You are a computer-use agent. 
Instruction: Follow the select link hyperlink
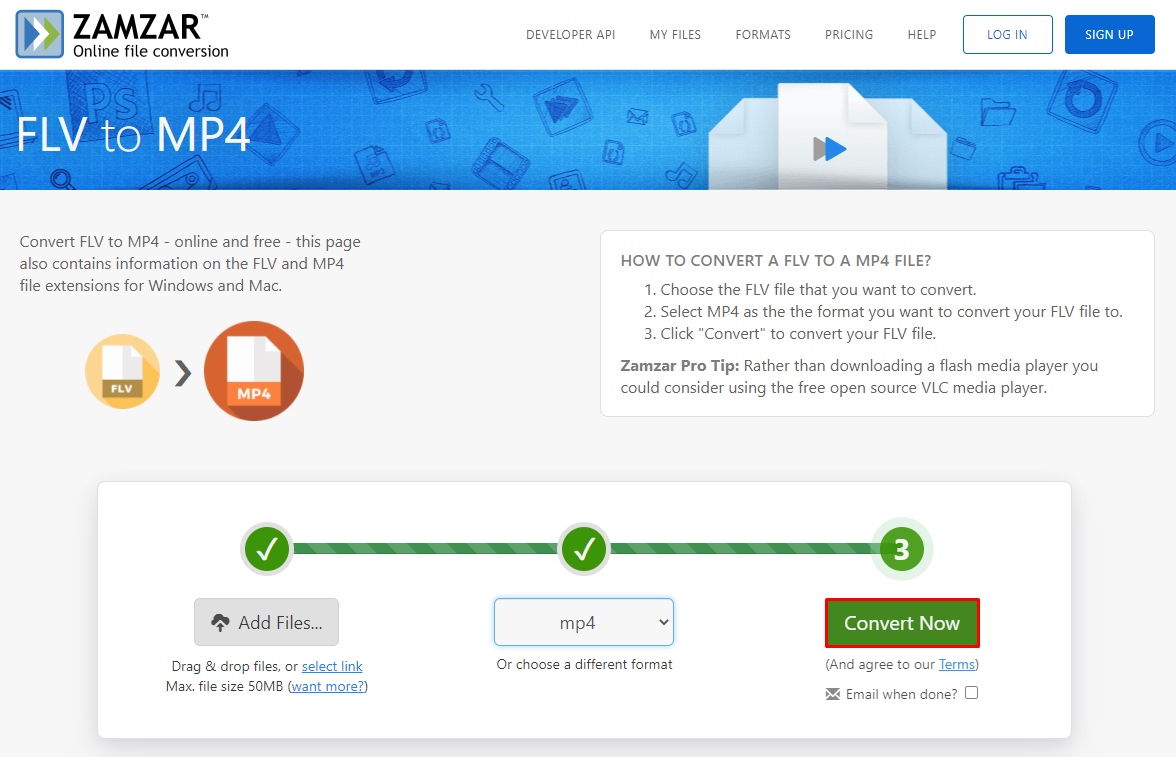332,666
